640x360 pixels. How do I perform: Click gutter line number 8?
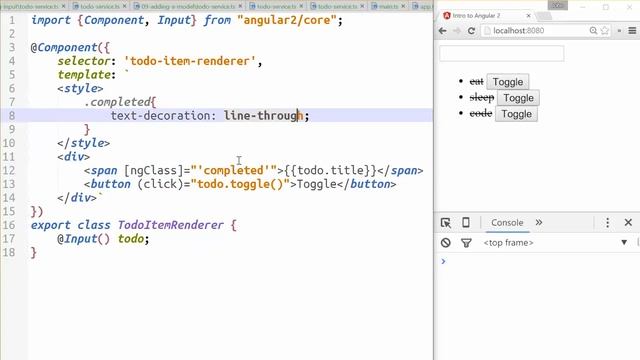coord(11,116)
